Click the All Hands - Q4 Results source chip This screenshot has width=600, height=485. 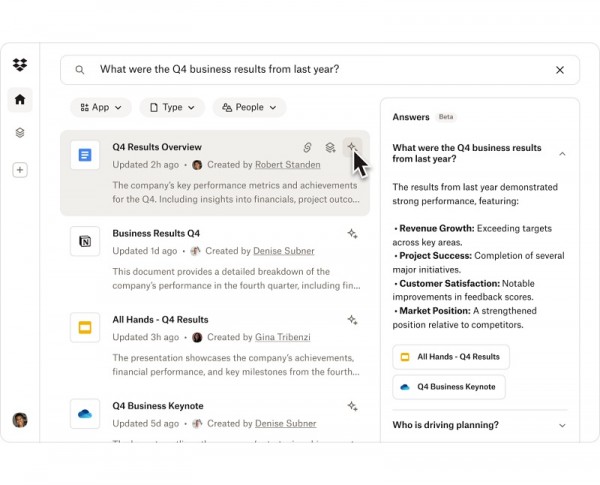click(451, 357)
